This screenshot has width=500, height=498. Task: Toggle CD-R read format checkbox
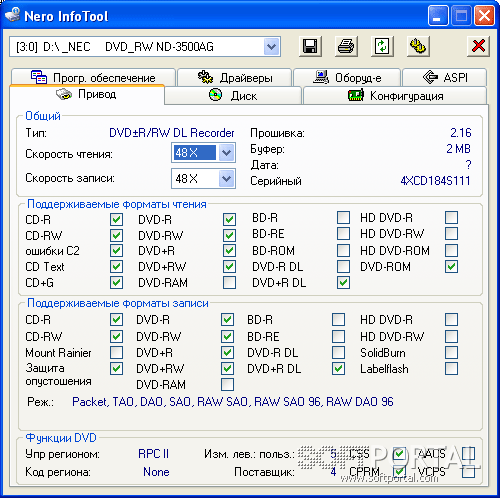(x=116, y=220)
